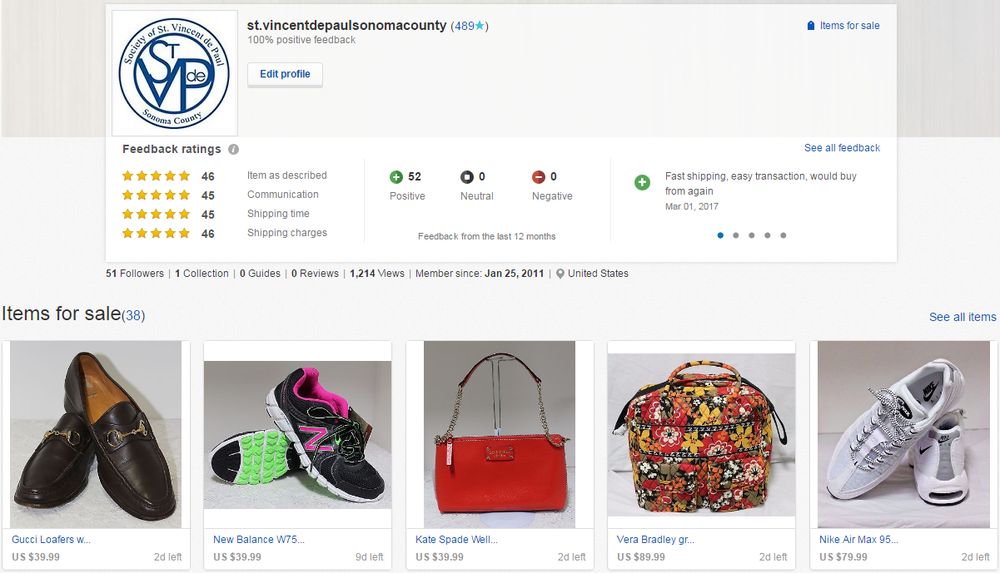Viewport: 1000px width, 573px height.
Task: Open See all items link
Action: coord(962,317)
